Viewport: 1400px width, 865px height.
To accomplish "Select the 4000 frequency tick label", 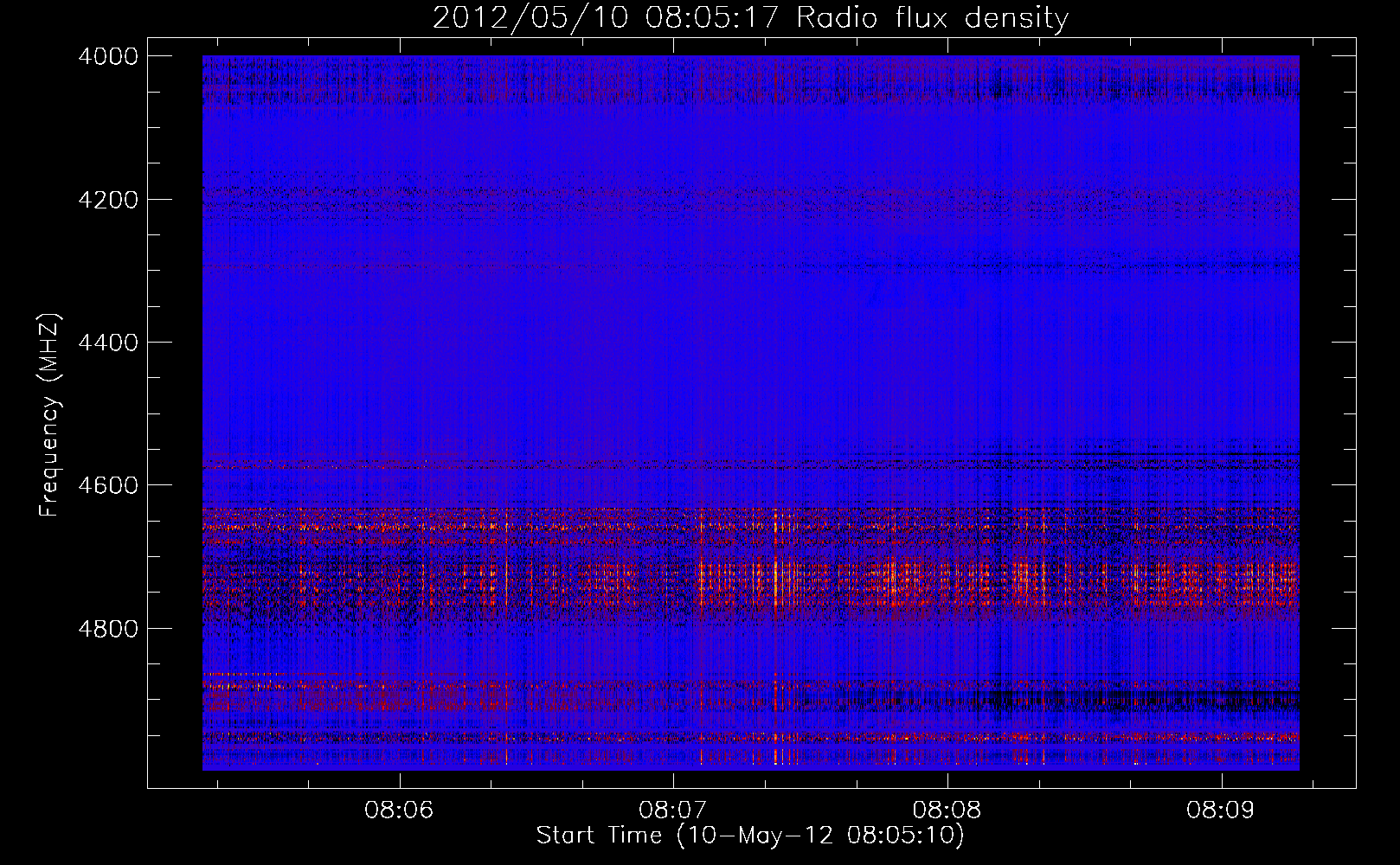I will click(108, 56).
